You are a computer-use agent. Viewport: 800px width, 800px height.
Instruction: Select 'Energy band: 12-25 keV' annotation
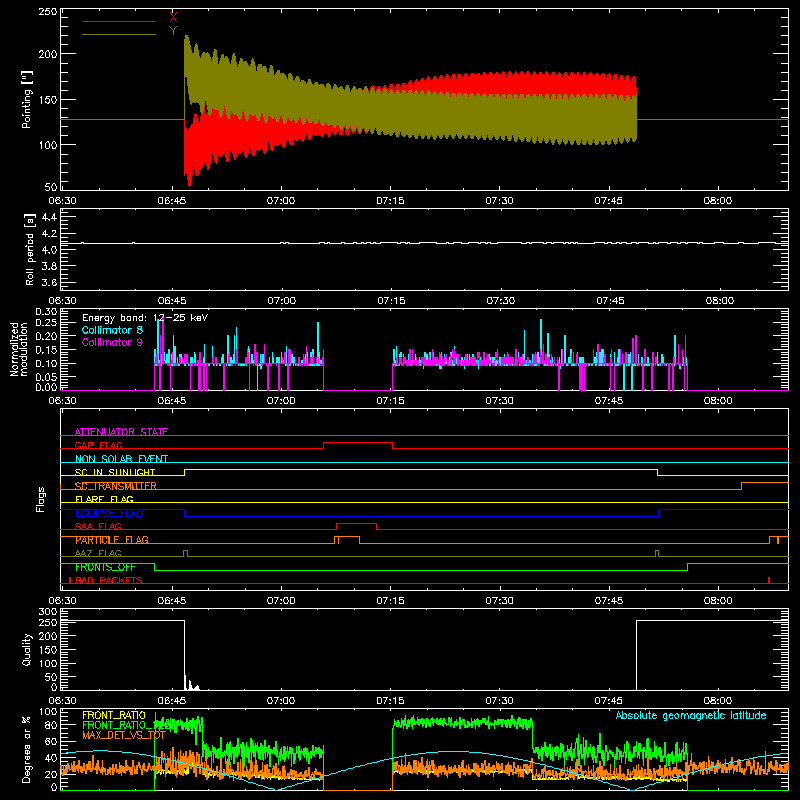(145, 318)
